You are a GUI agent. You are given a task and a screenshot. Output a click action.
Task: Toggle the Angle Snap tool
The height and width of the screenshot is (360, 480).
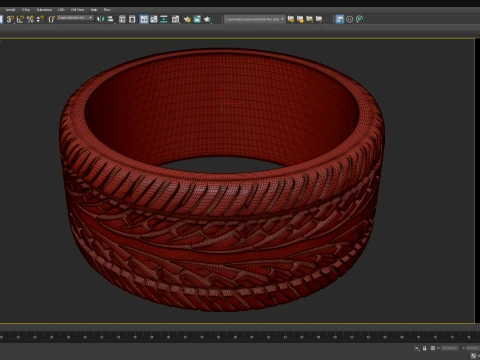[x=20, y=19]
